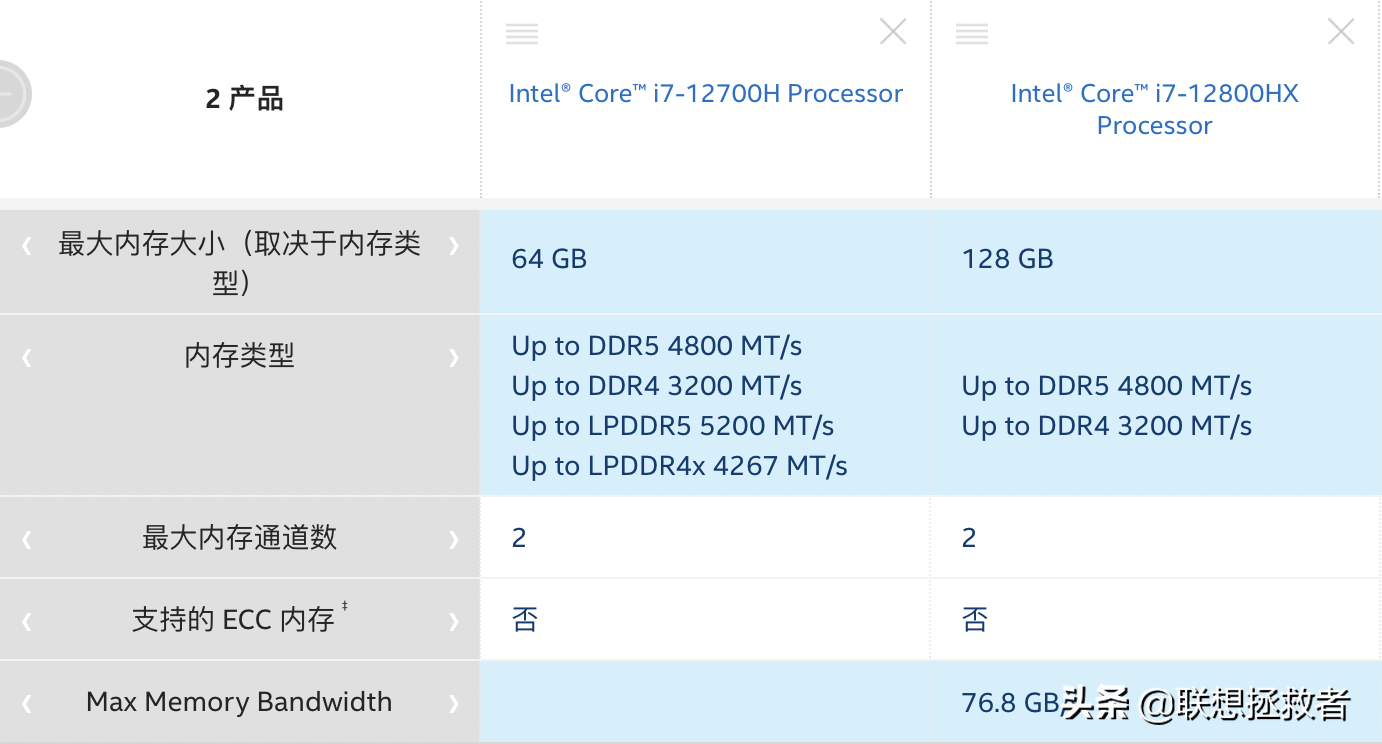
Task: Click right arrow on 最大内存通道数 row
Action: [x=454, y=539]
